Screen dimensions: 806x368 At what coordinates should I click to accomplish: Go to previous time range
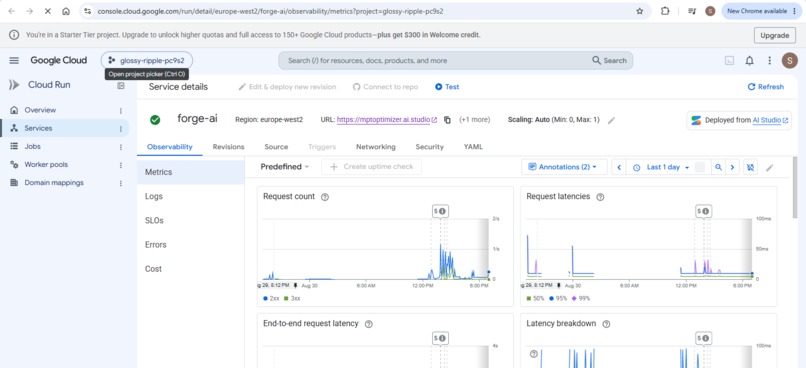click(x=619, y=167)
